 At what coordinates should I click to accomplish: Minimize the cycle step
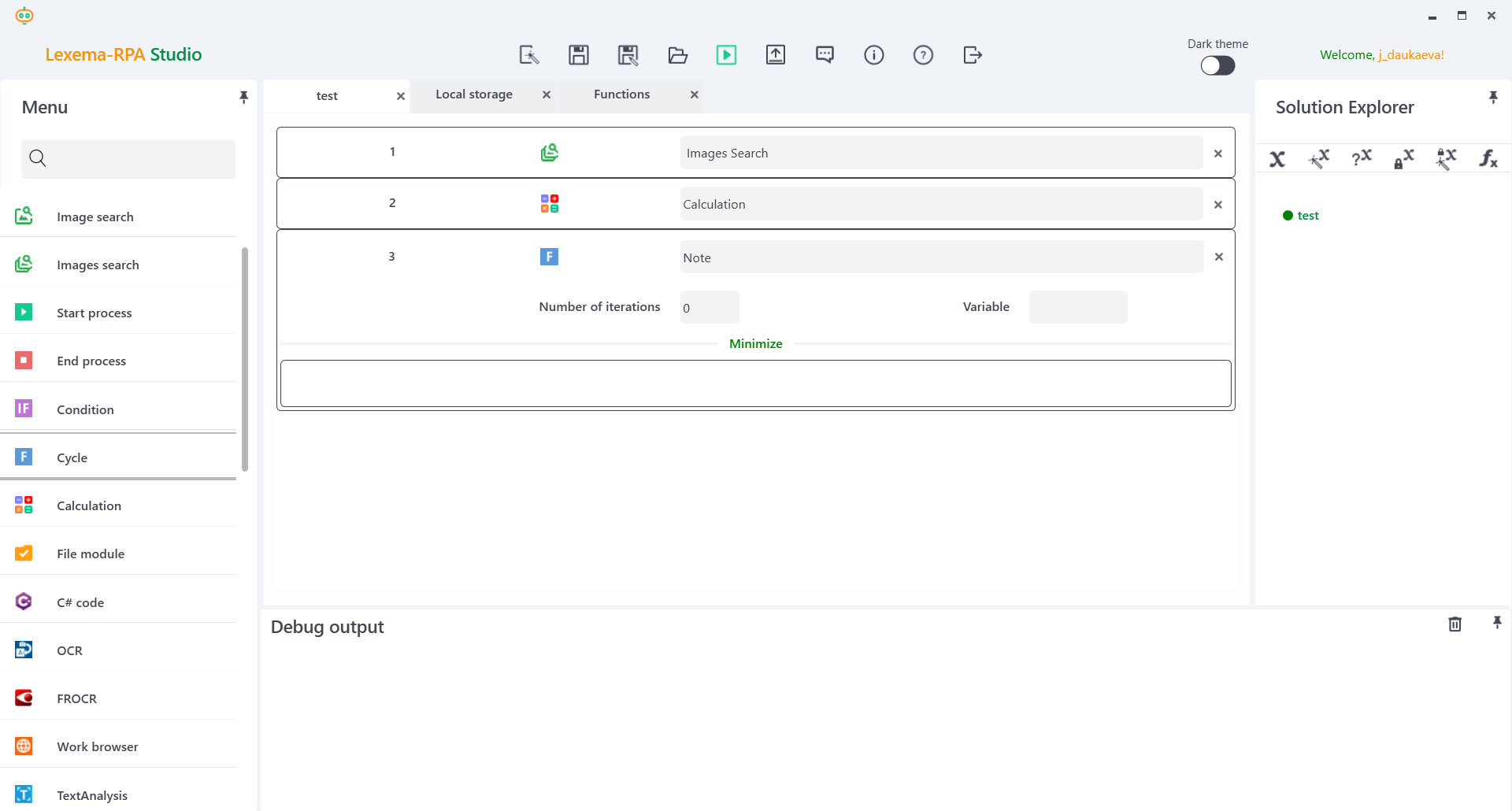point(756,344)
